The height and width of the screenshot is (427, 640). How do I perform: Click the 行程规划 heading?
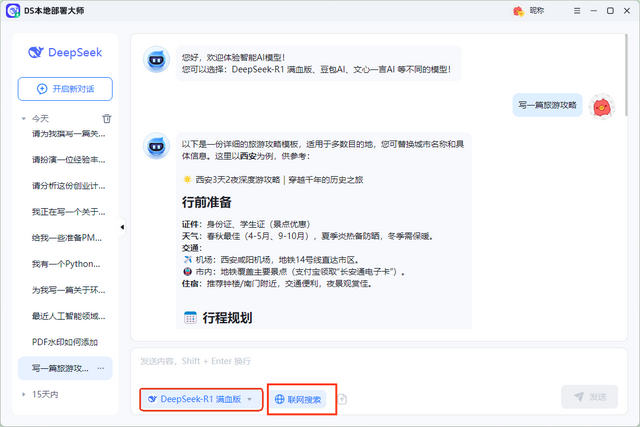pyautogui.click(x=227, y=318)
